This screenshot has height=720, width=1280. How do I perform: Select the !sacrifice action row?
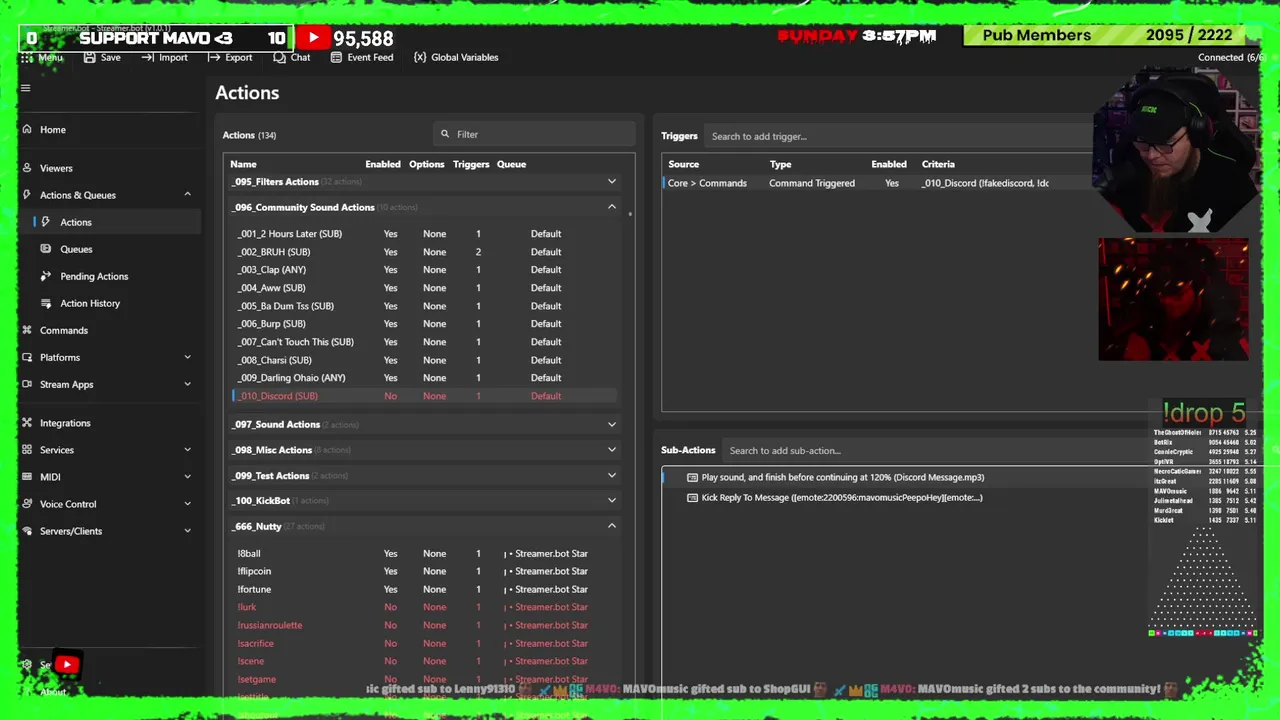click(x=425, y=643)
